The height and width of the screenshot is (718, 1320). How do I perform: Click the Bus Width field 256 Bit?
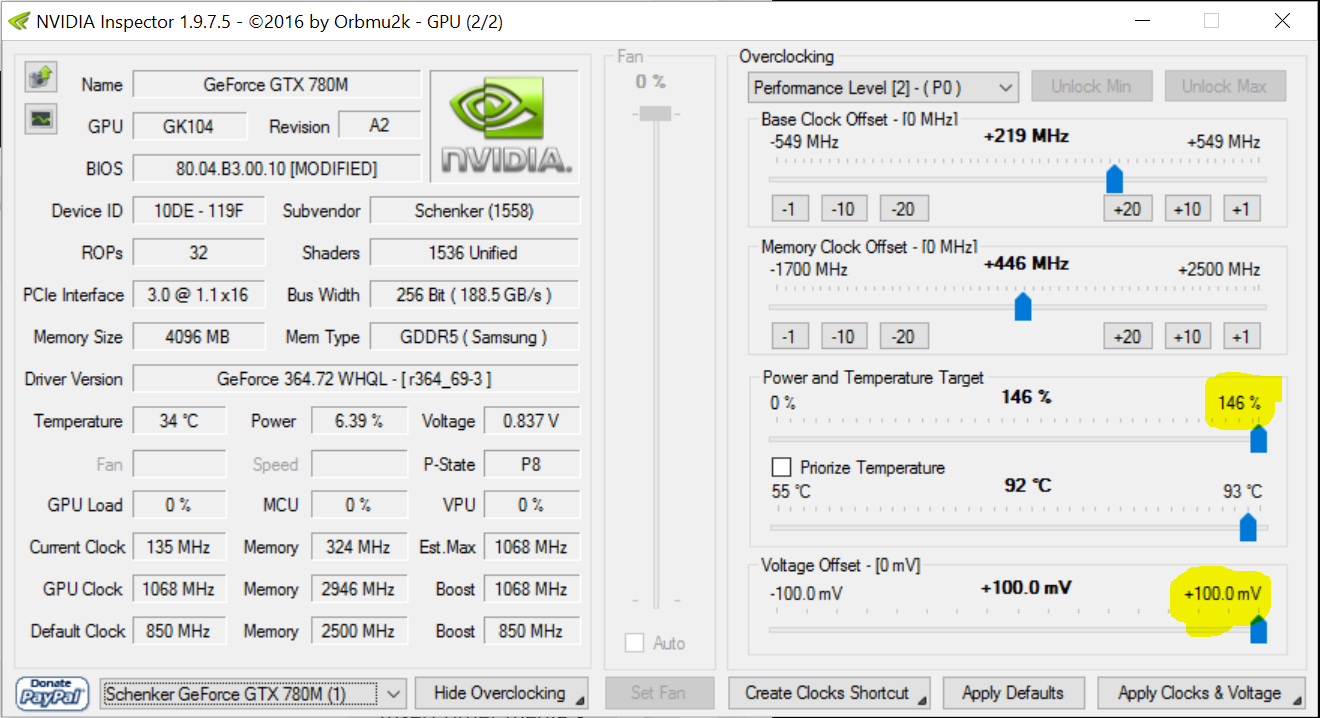click(474, 295)
